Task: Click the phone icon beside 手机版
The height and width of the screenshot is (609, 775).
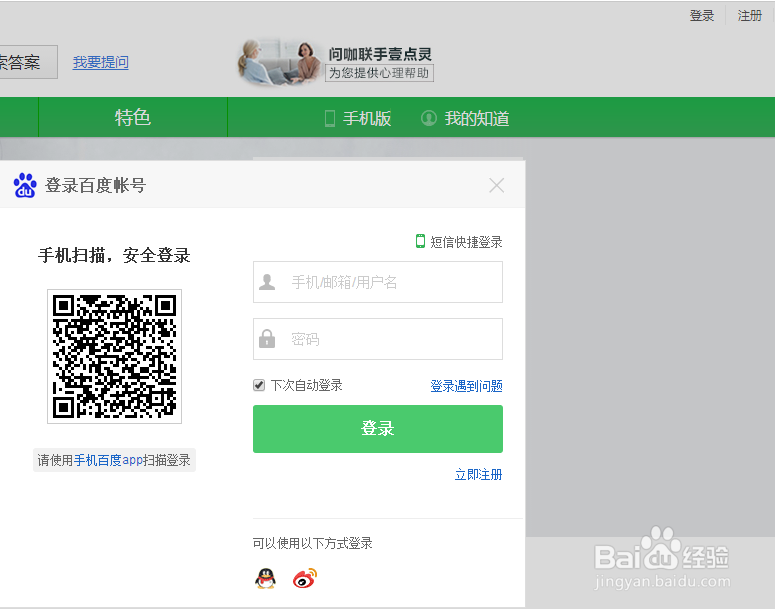Action: click(x=330, y=118)
